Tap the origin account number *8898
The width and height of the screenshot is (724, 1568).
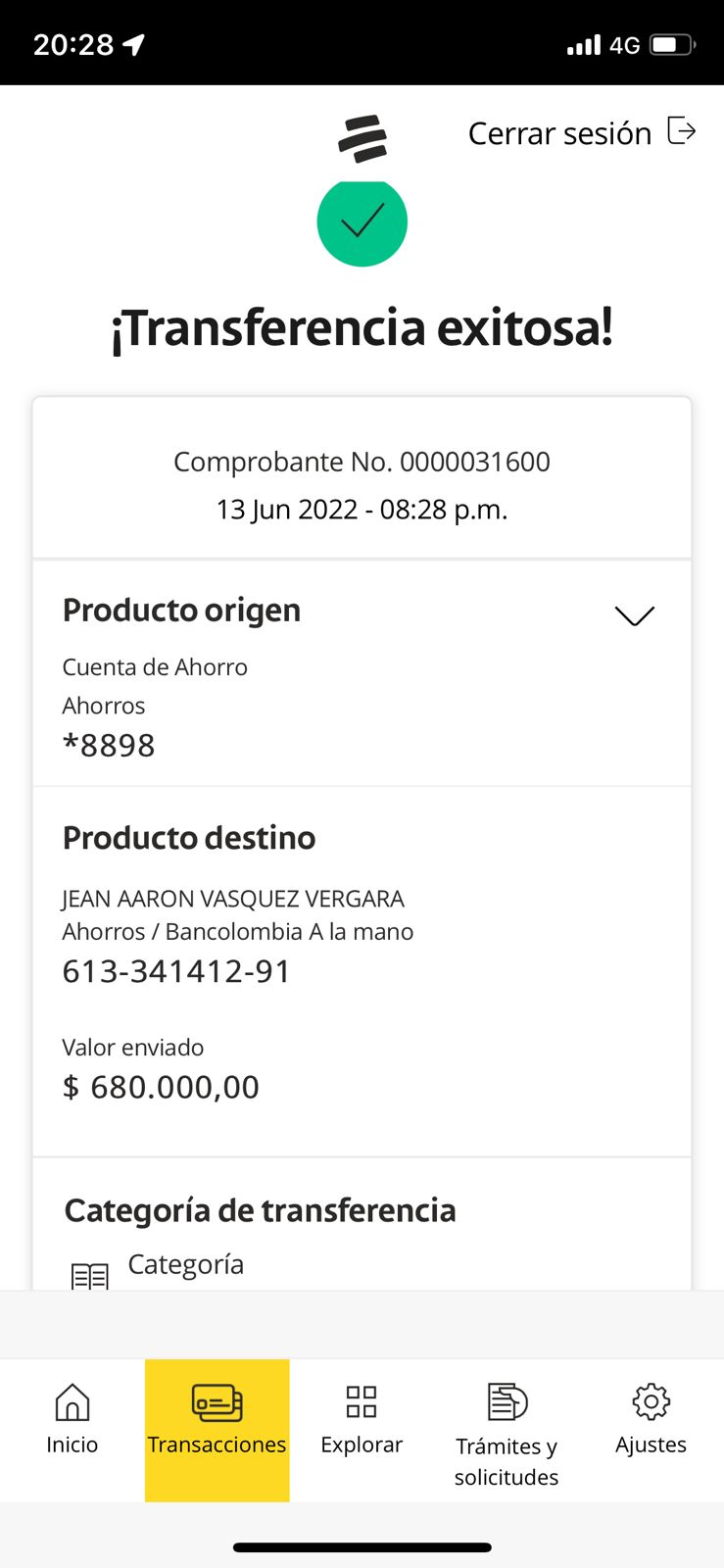[x=109, y=746]
